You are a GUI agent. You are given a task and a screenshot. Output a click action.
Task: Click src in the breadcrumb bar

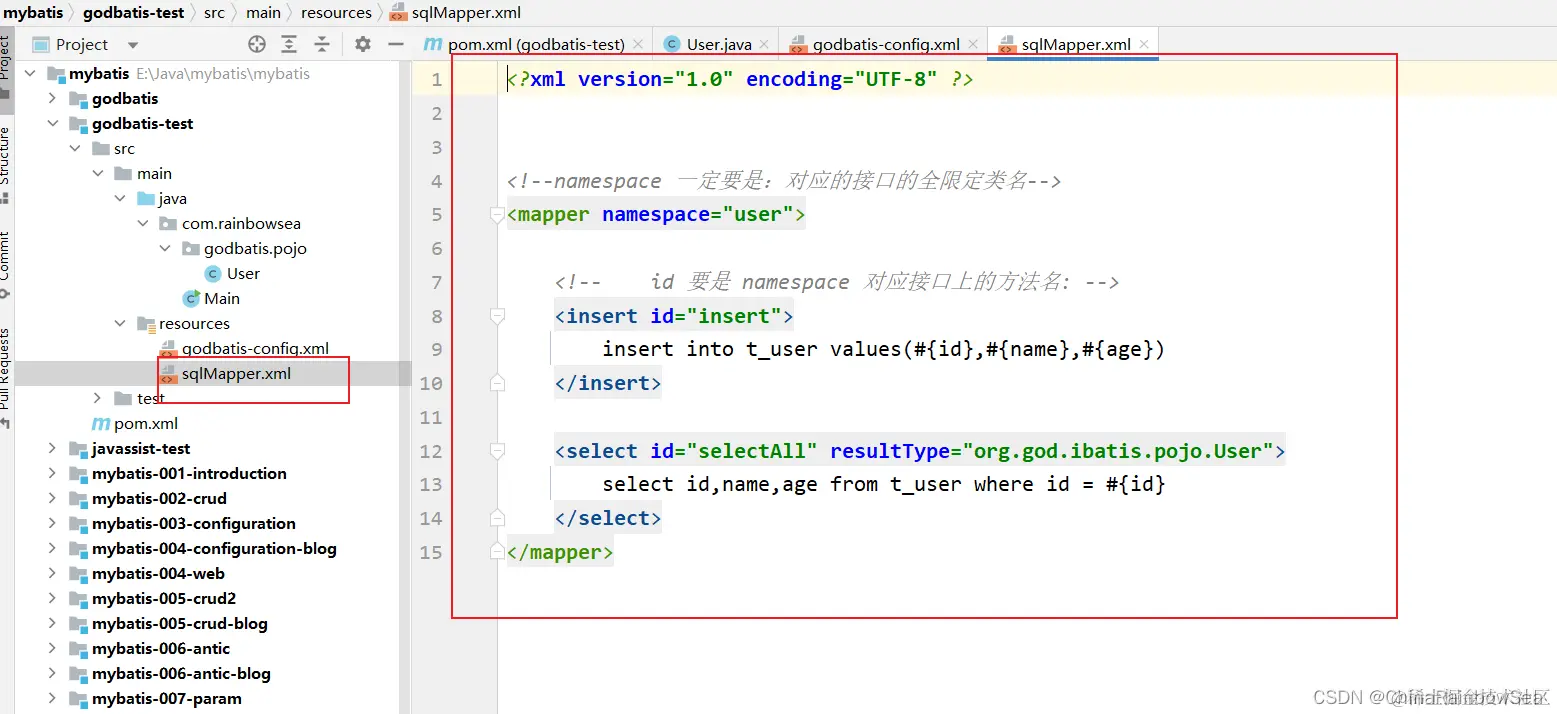[x=214, y=13]
